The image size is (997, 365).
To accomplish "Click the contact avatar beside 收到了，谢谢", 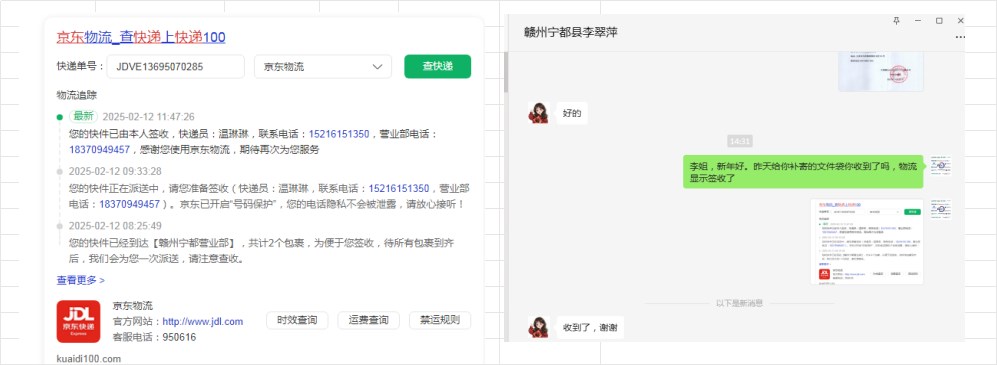I will point(538,327).
